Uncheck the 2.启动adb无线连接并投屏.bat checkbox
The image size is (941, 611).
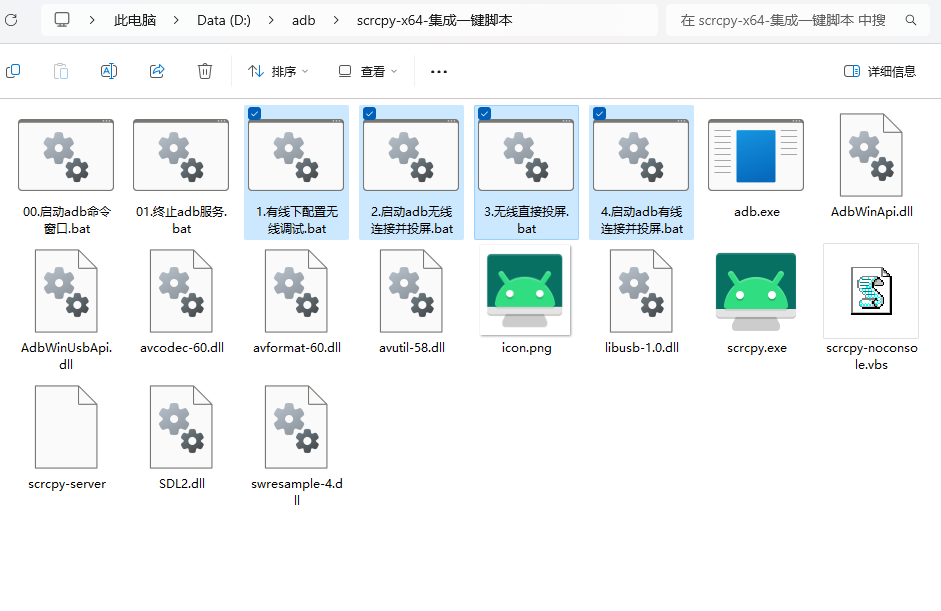[370, 113]
